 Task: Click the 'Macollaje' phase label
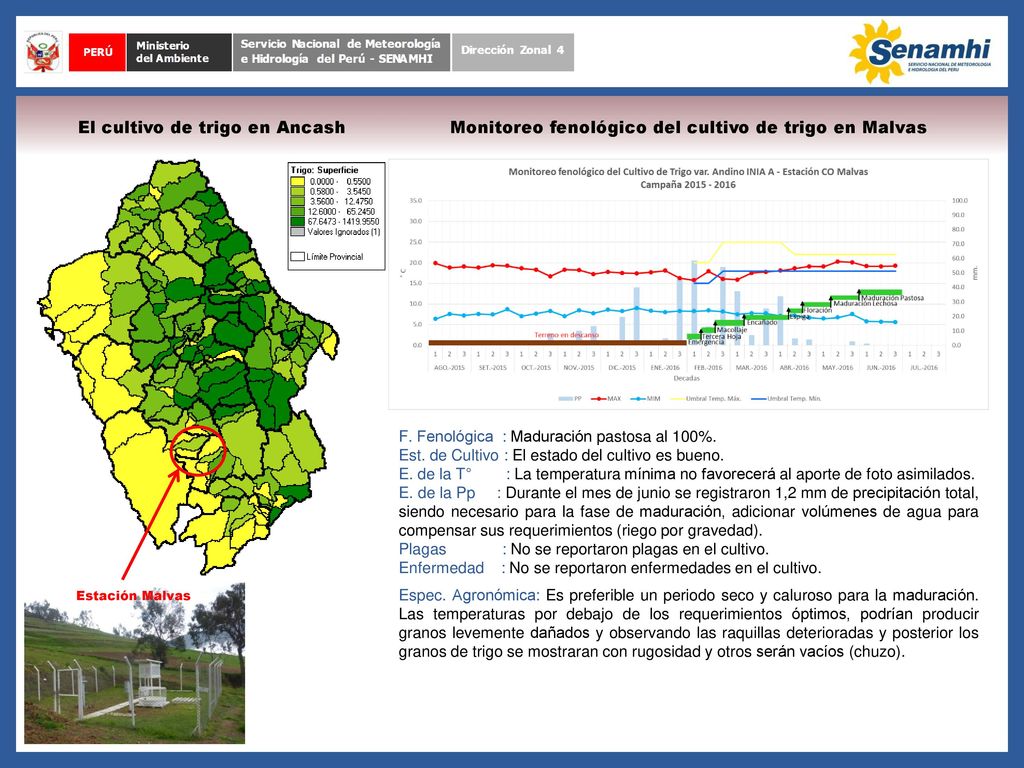click(731, 330)
